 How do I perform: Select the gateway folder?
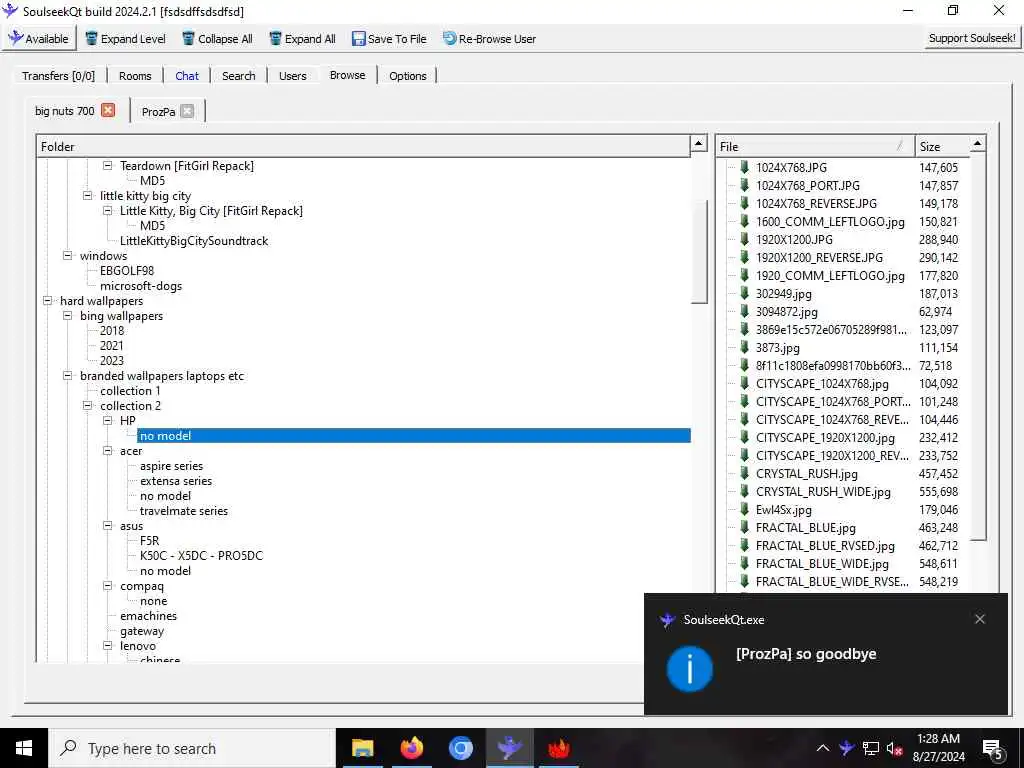click(142, 632)
